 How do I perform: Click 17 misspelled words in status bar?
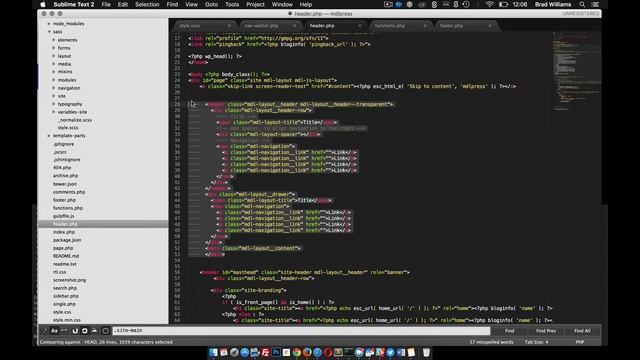click(x=491, y=342)
